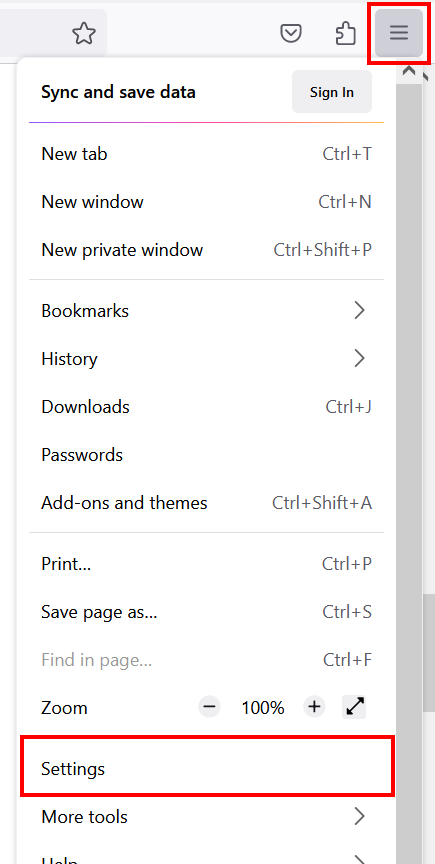
Task: Expand the History submenu
Action: (206, 359)
